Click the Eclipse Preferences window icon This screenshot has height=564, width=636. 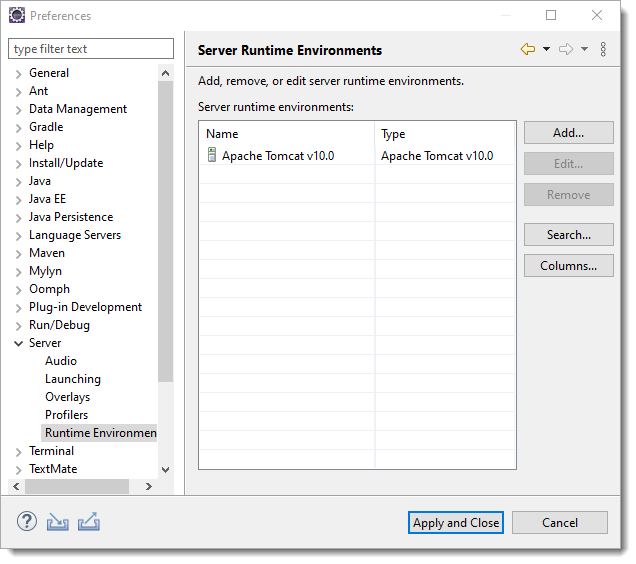click(17, 15)
